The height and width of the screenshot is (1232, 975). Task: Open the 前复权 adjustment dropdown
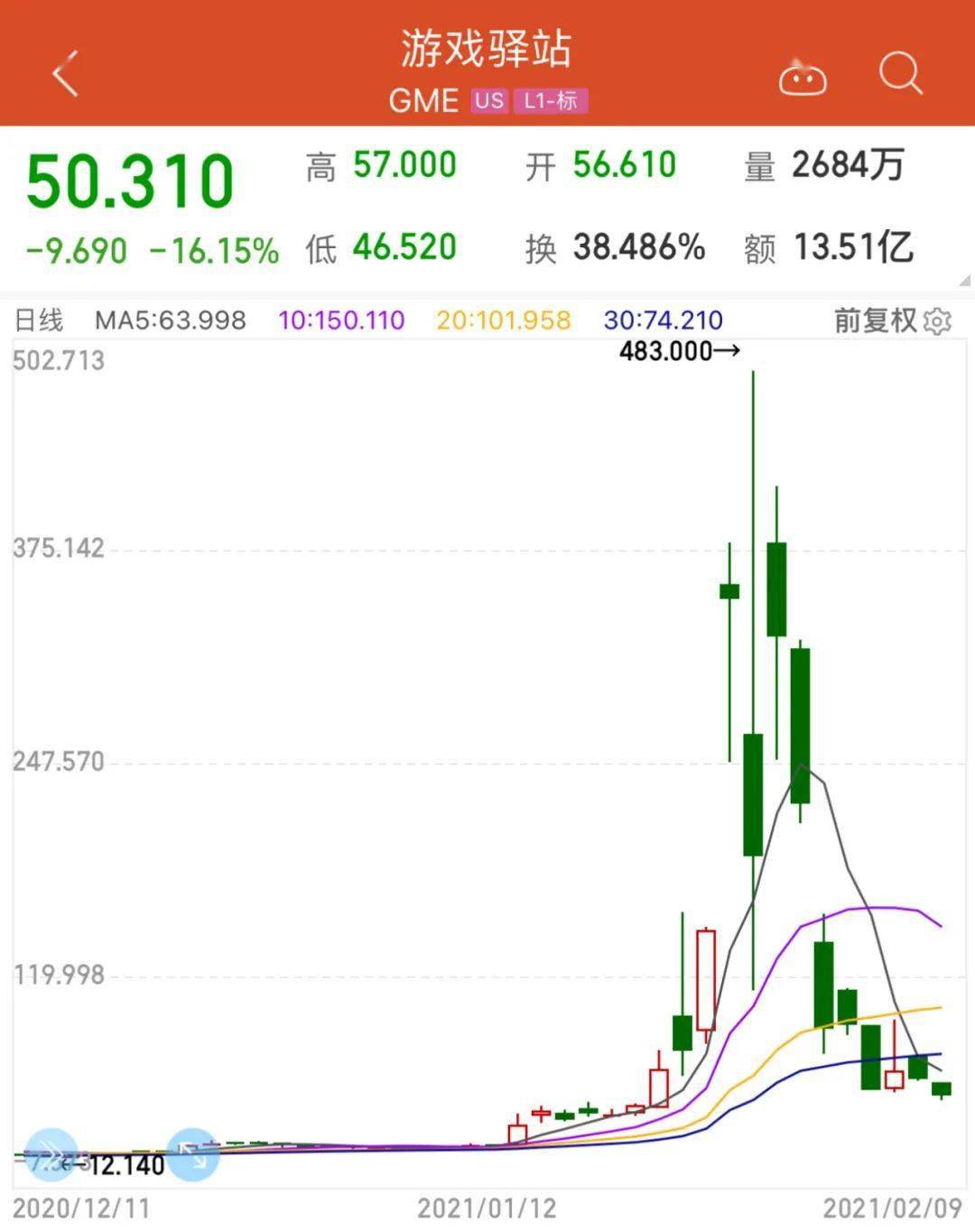[874, 320]
